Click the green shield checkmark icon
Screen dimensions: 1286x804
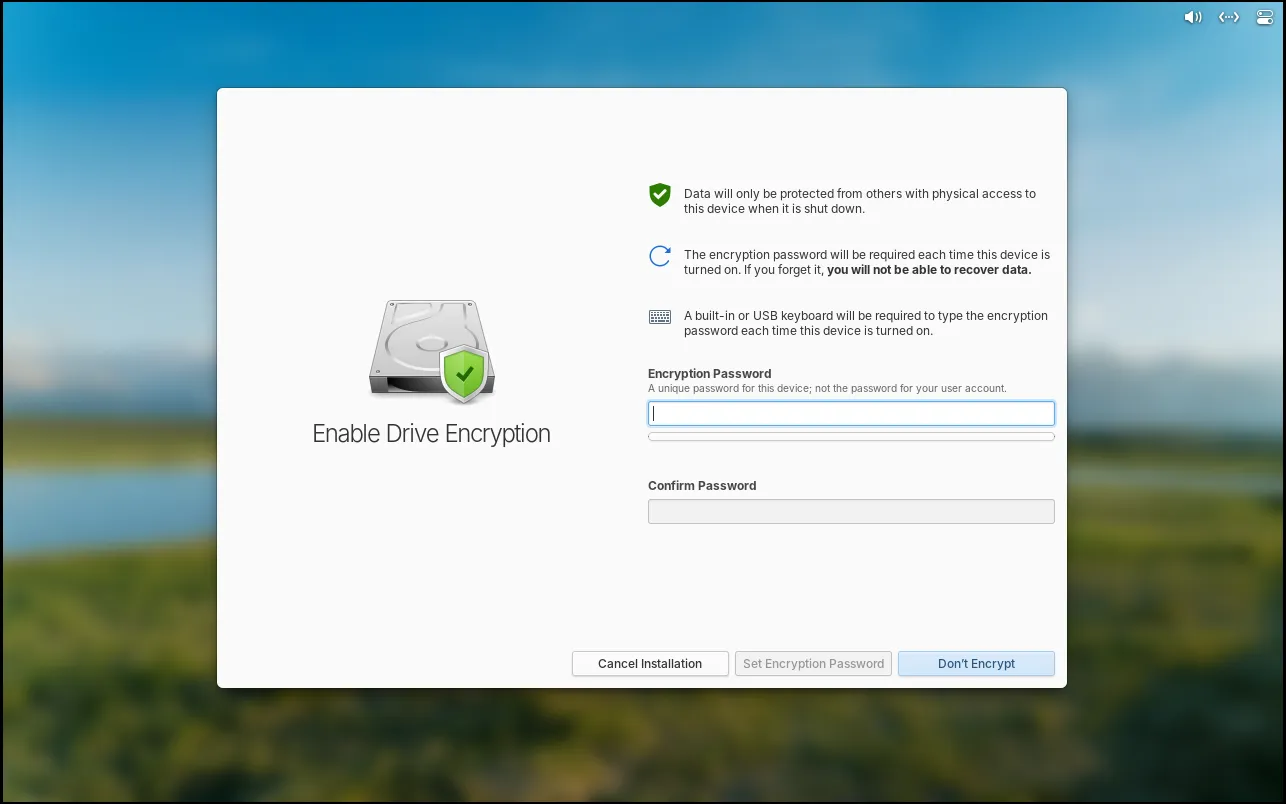click(x=659, y=195)
